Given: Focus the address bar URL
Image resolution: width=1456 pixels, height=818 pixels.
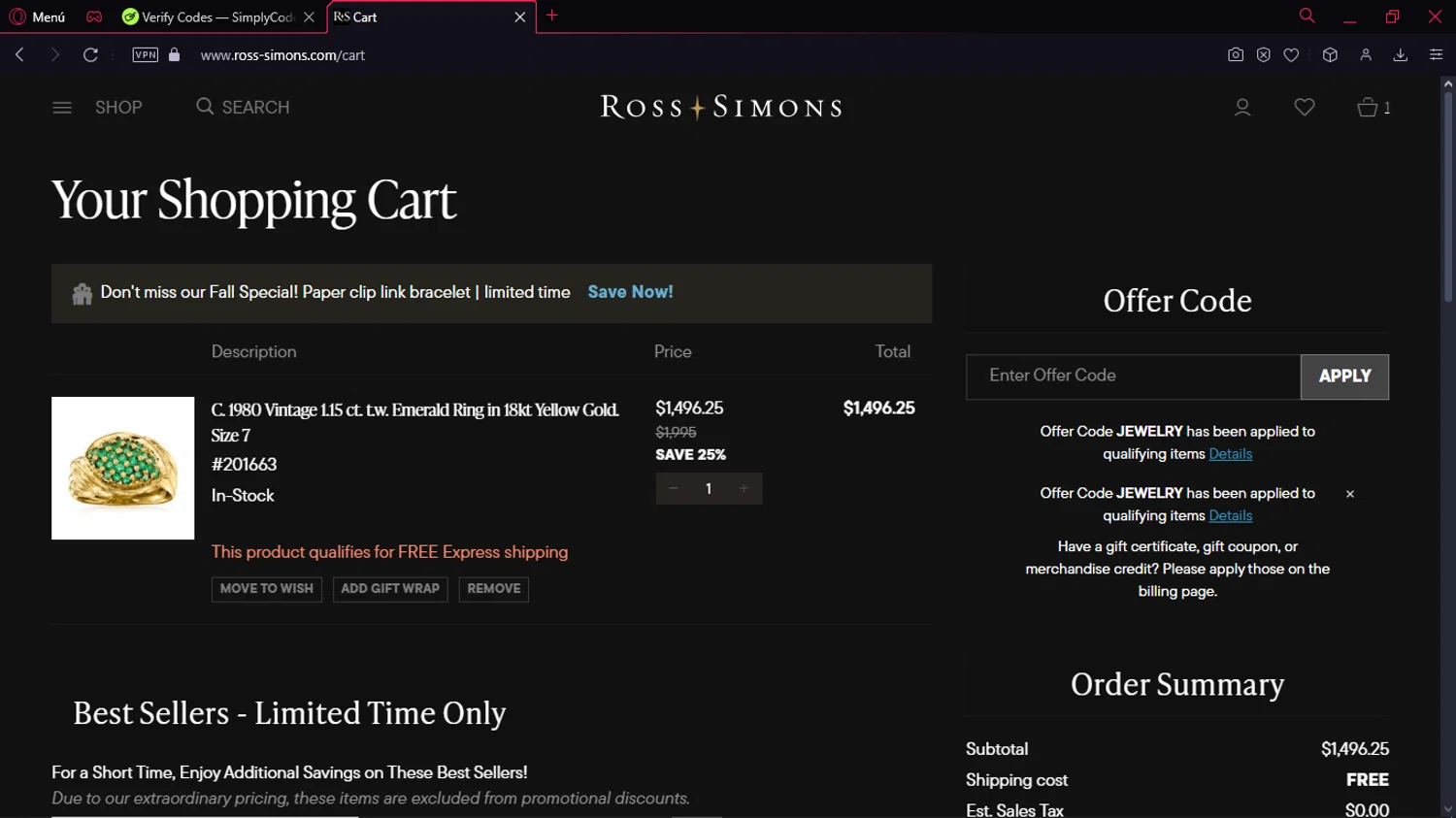Looking at the screenshot, I should pyautogui.click(x=282, y=55).
